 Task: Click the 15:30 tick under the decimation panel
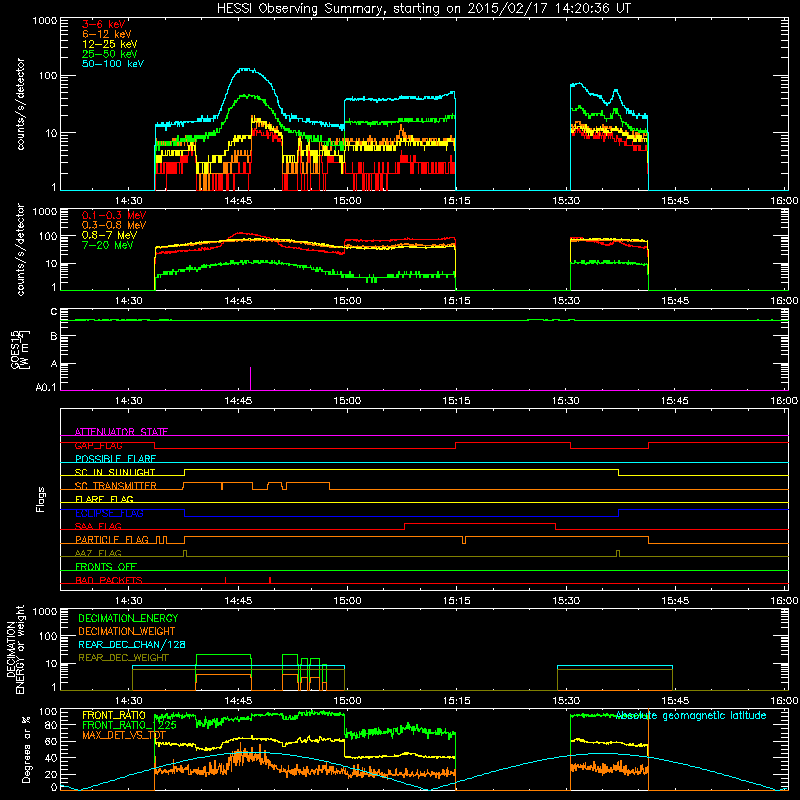point(566,701)
